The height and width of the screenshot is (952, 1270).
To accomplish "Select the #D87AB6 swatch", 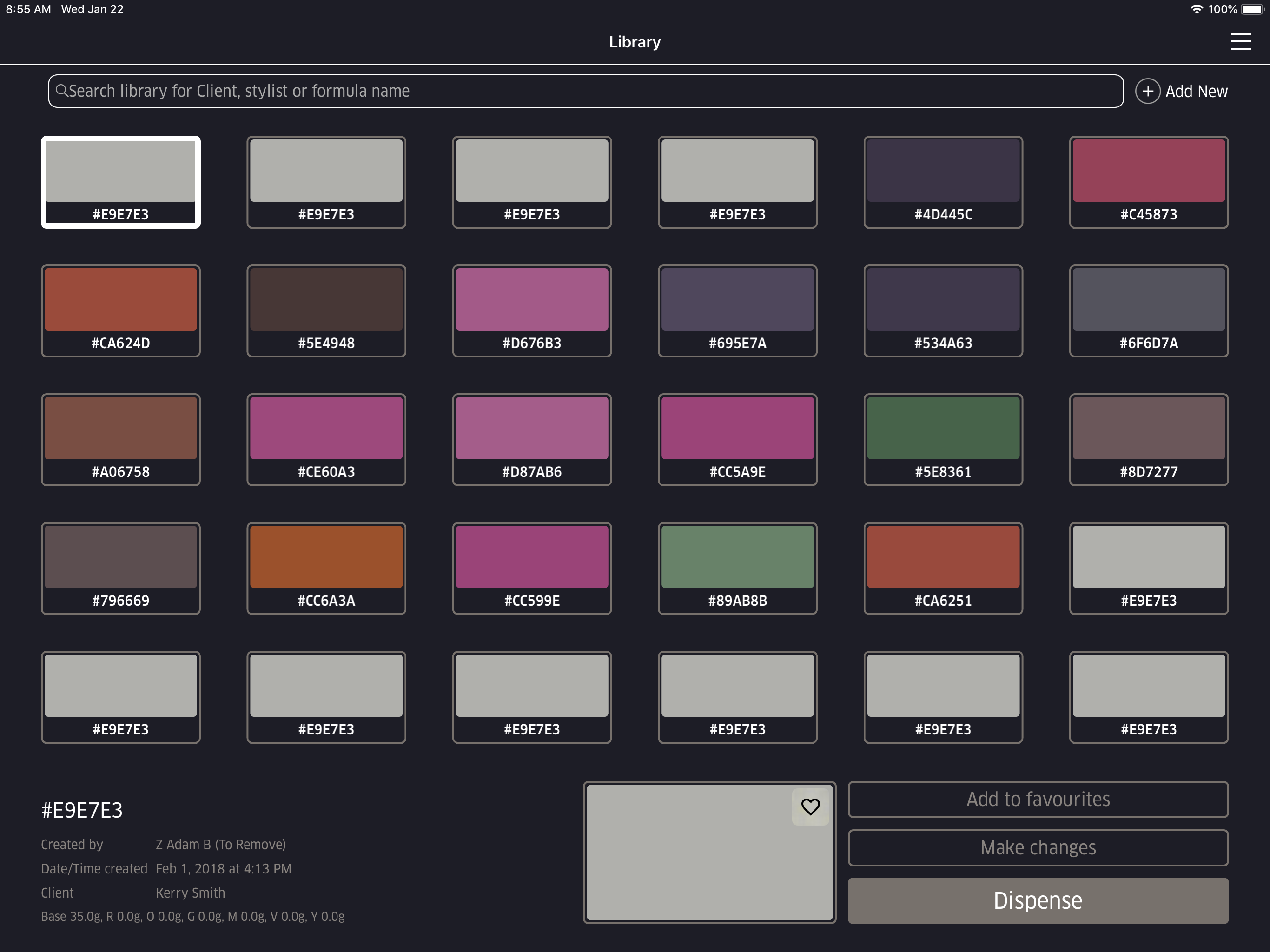I will click(532, 439).
